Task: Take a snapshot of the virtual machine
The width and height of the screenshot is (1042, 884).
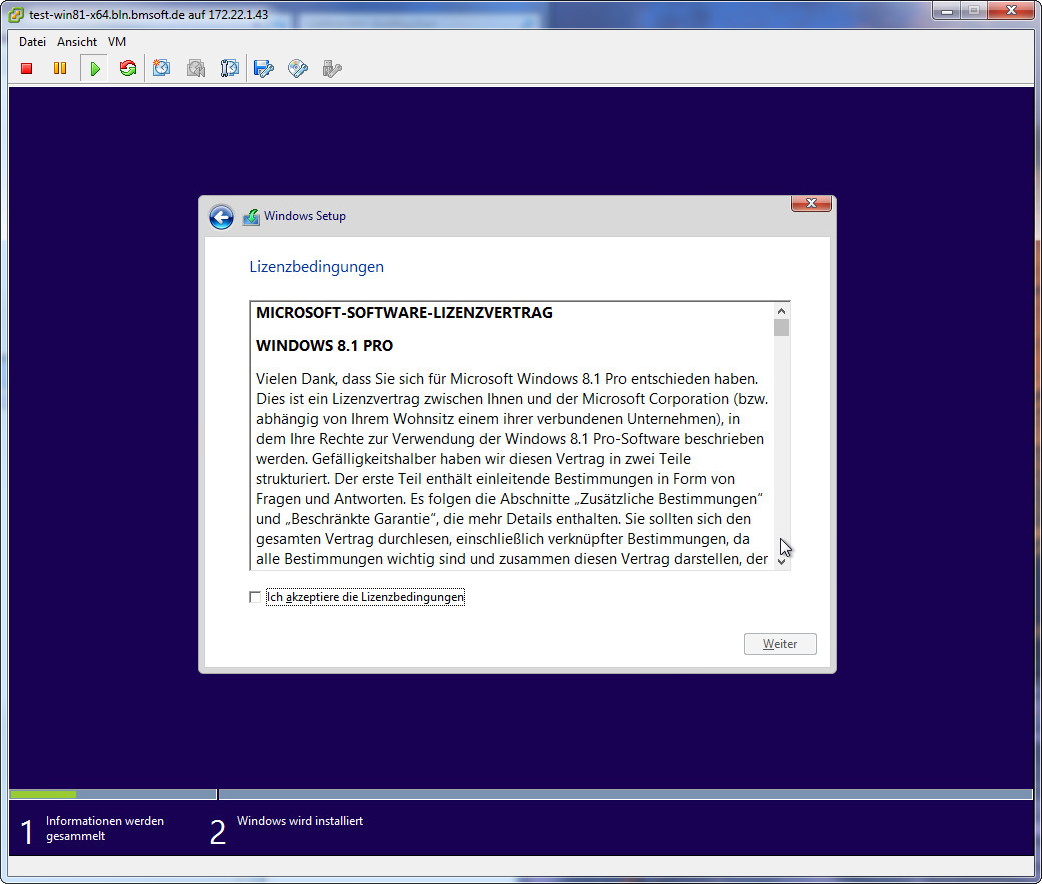Action: pyautogui.click(x=161, y=68)
